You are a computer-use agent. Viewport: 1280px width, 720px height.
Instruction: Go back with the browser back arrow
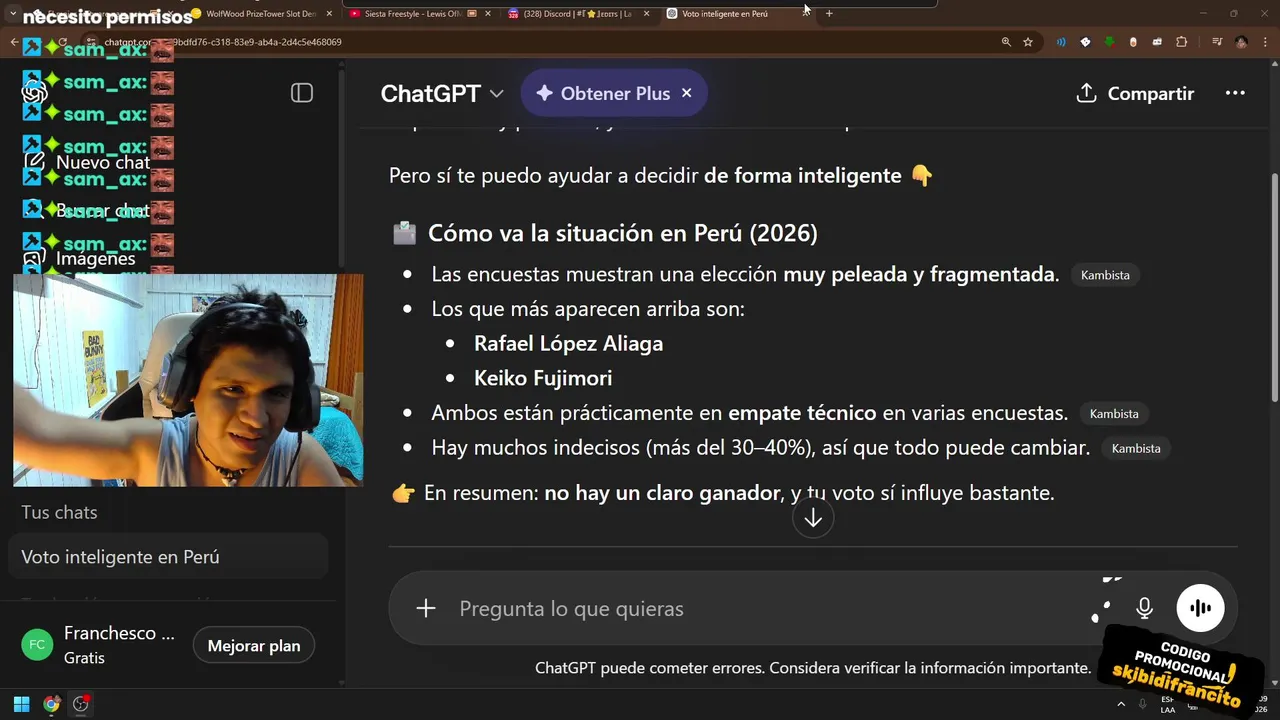pos(14,42)
